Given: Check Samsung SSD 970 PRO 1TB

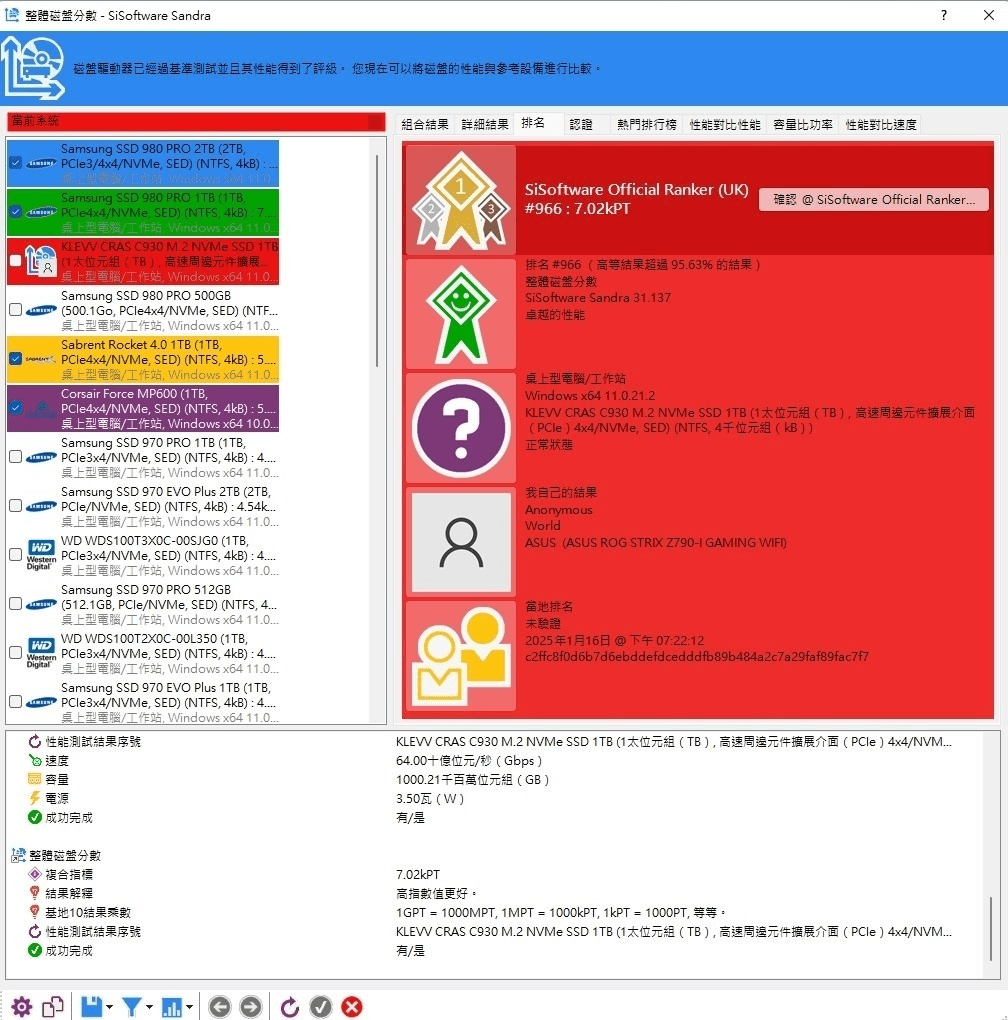Looking at the screenshot, I should point(16,457).
